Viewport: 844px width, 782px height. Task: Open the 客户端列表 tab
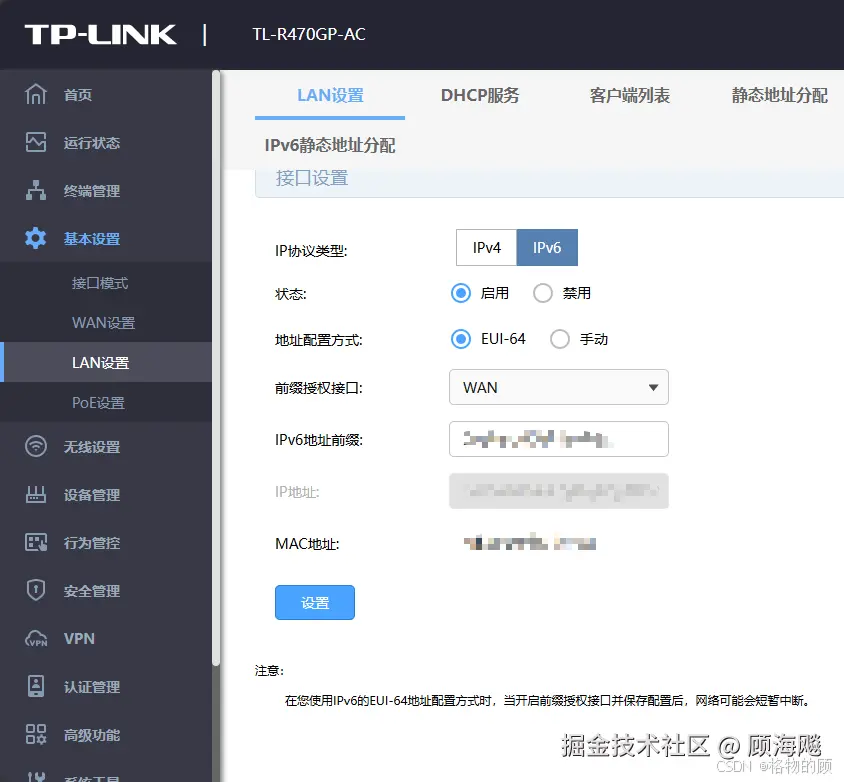(631, 96)
